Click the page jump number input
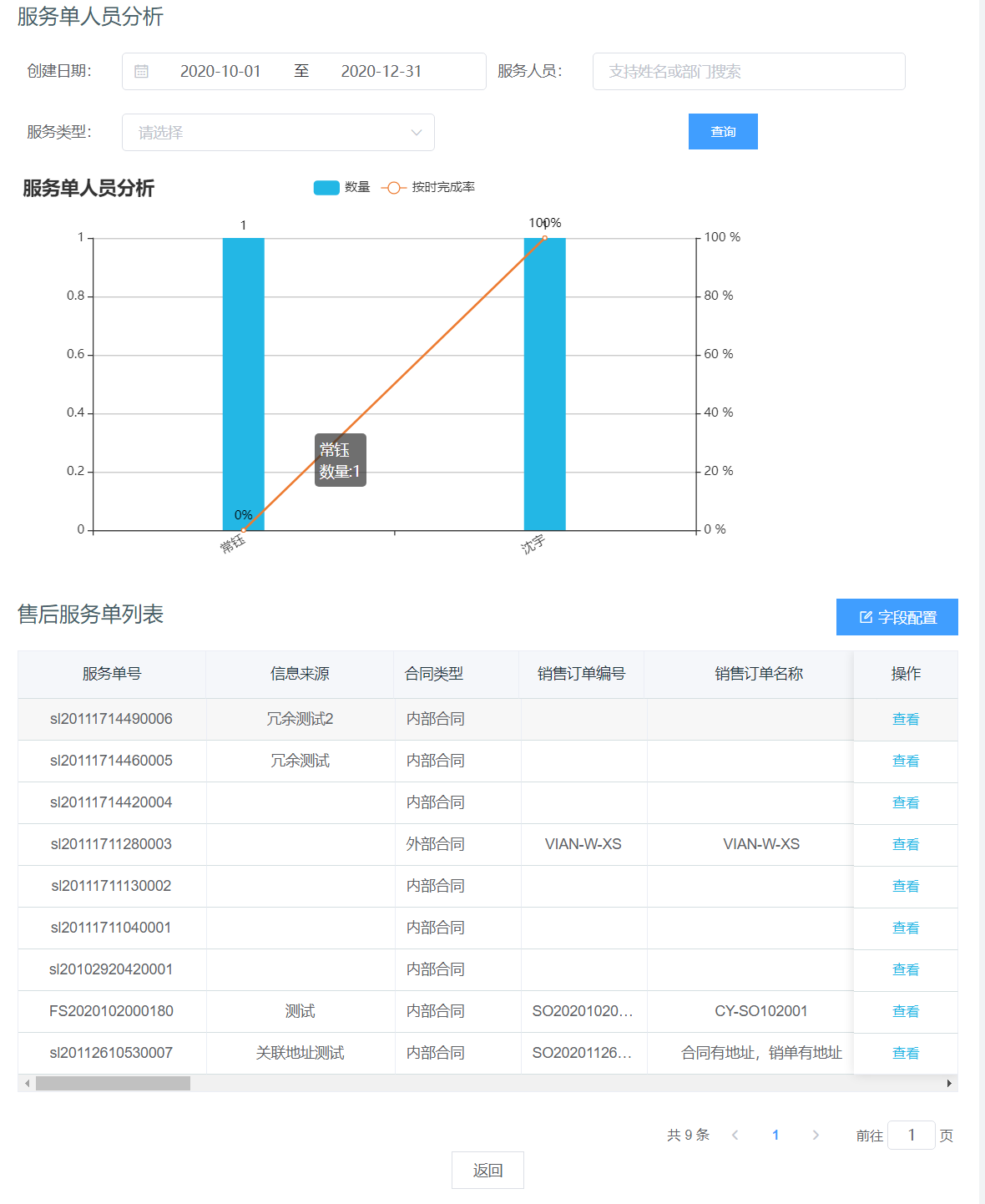985x1204 pixels. click(x=911, y=1135)
